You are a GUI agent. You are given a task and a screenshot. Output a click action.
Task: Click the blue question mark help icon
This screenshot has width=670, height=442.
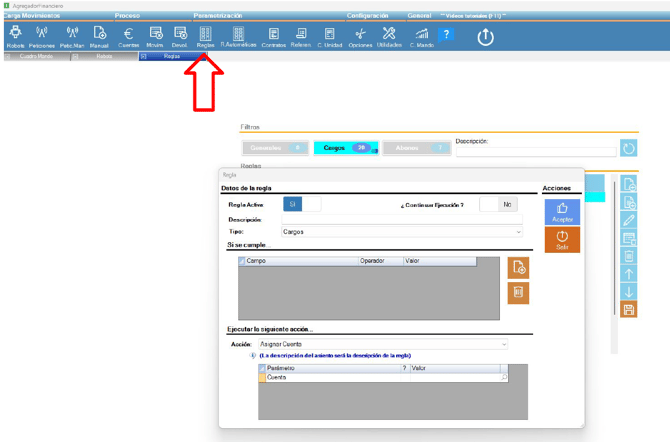pos(447,35)
